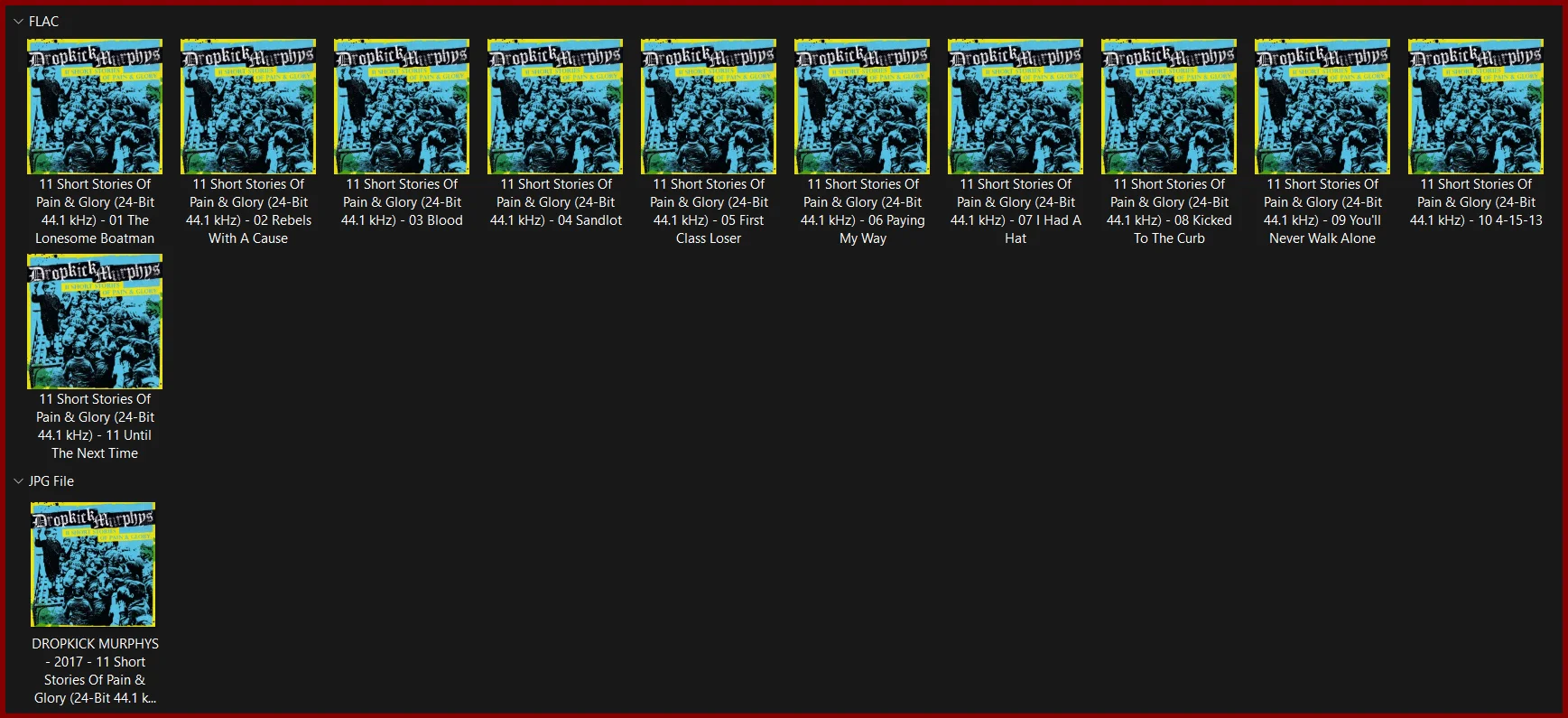The height and width of the screenshot is (718, 1568).
Task: Click file name ending '04 Sandlot'
Action: [555, 202]
